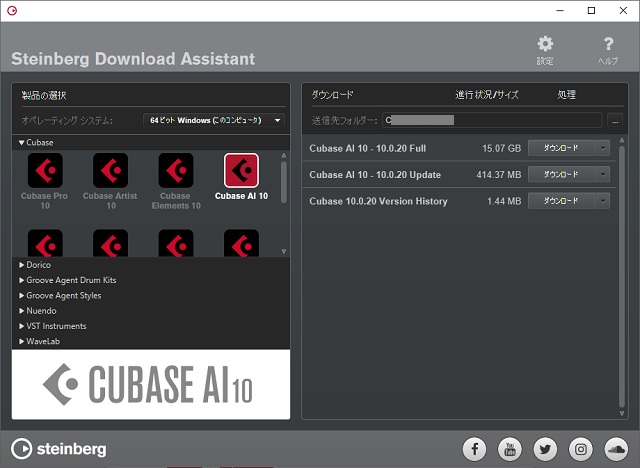Image resolution: width=640 pixels, height=468 pixels.
Task: Click the 15.07 GB size text
Action: [x=501, y=149]
